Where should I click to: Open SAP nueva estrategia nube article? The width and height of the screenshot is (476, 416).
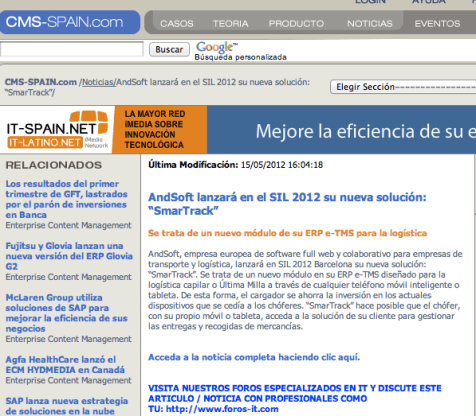(x=67, y=406)
